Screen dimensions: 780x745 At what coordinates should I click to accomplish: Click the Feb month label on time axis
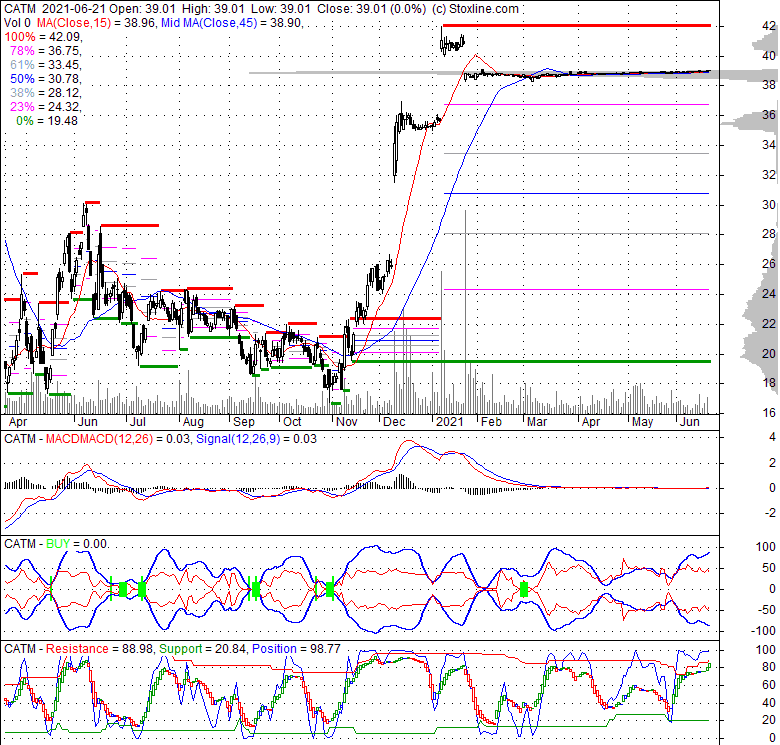491,422
